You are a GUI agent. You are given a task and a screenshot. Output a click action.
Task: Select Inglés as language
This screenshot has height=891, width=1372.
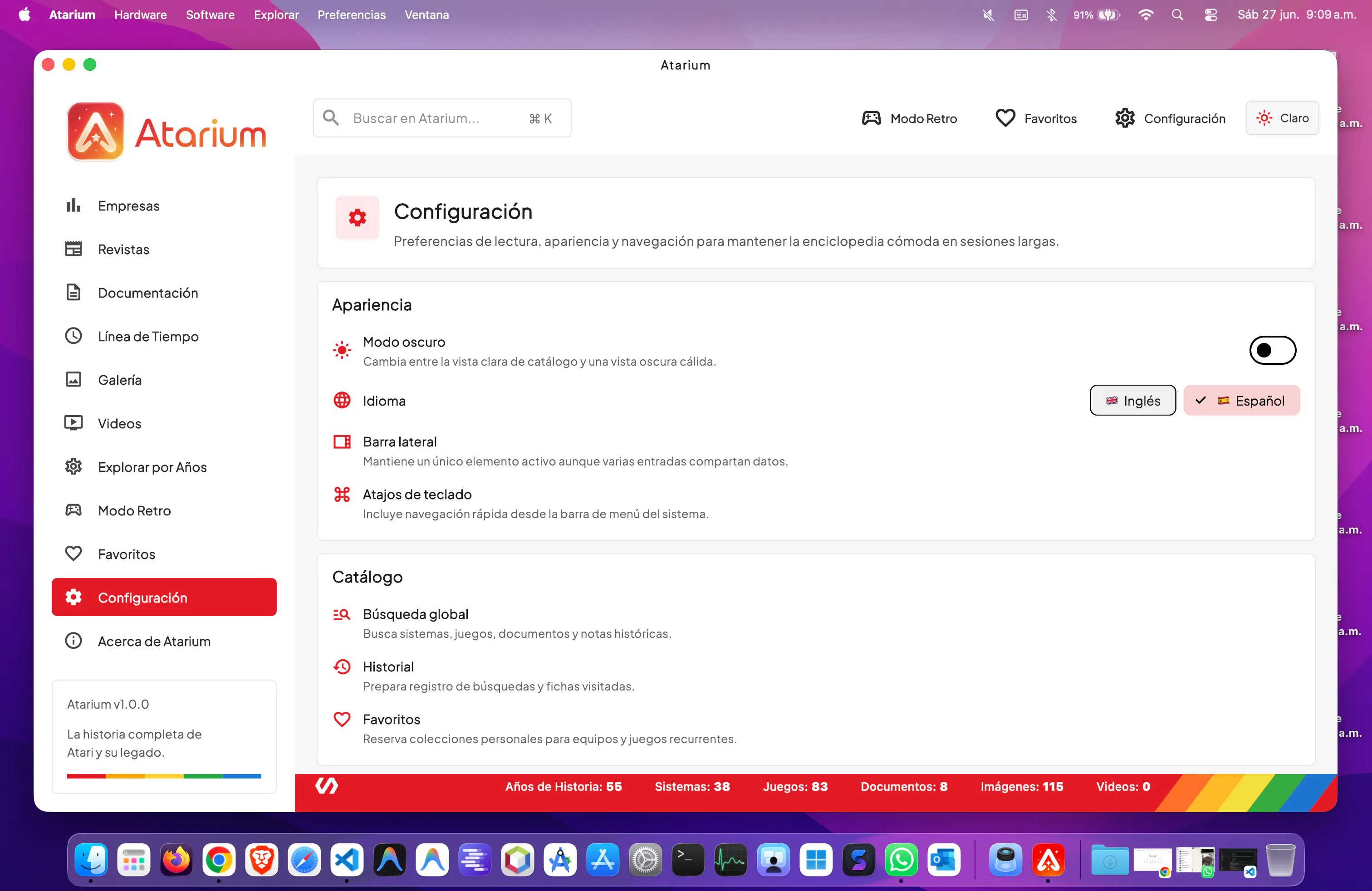pyautogui.click(x=1133, y=401)
